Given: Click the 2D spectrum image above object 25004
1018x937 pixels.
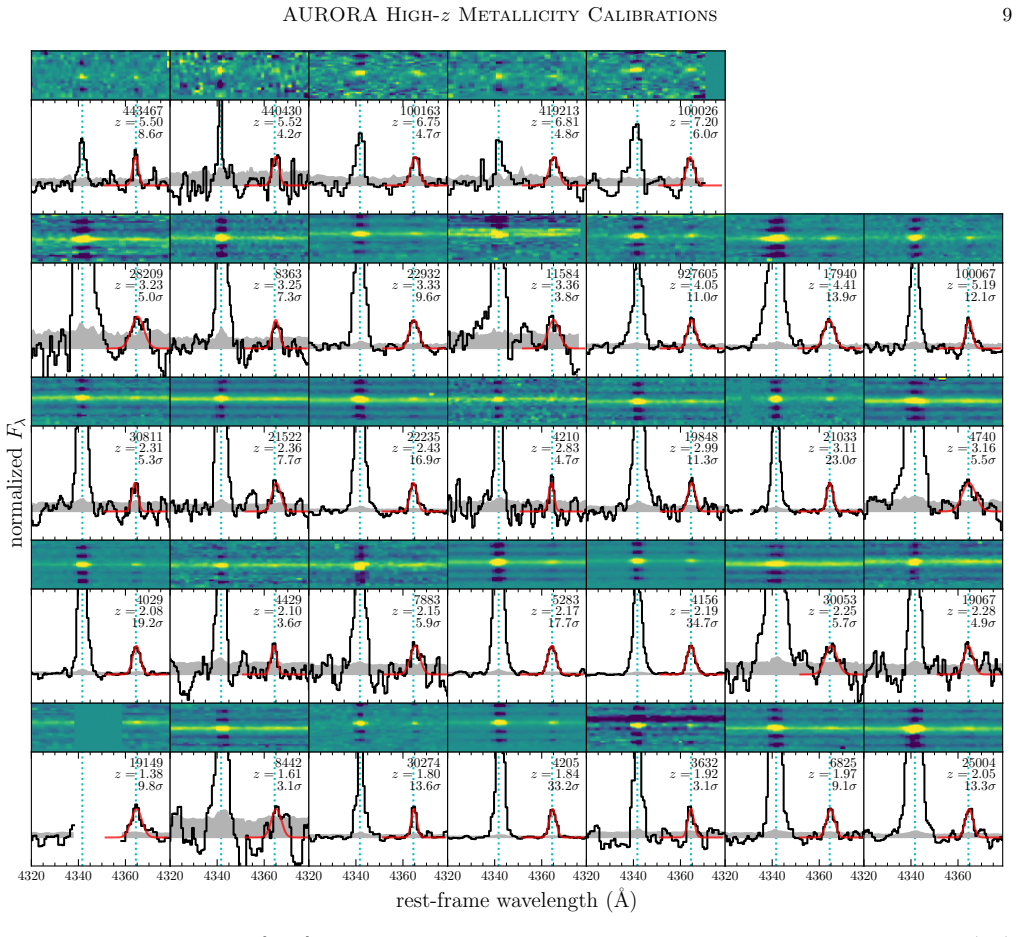Looking at the screenshot, I should 934,727.
